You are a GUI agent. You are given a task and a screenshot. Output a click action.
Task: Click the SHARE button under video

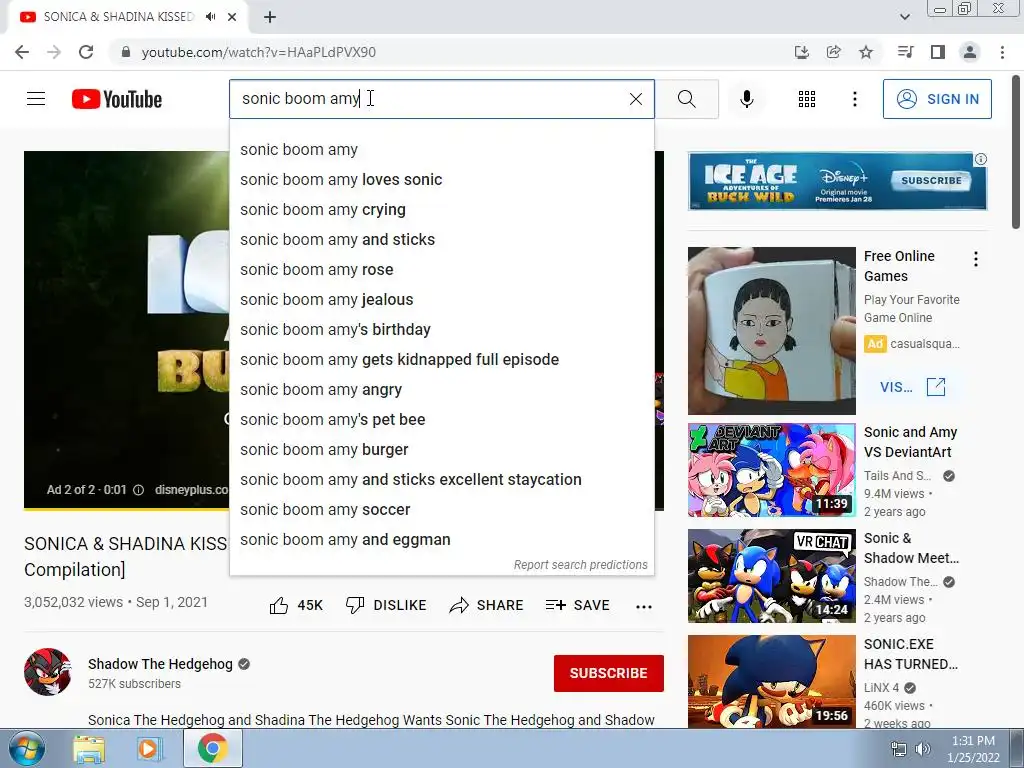(x=487, y=605)
